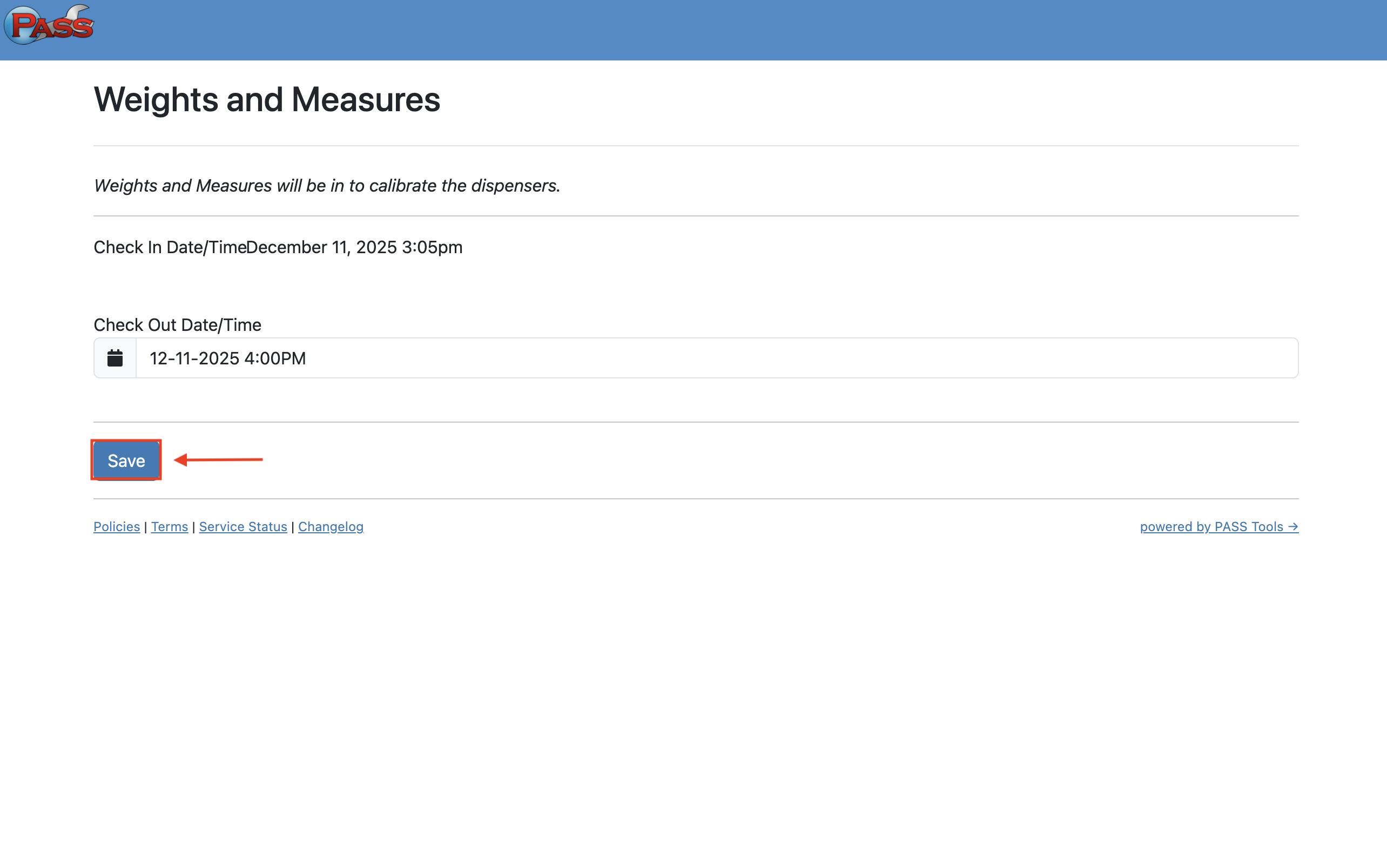1387x868 pixels.
Task: View the Service Status link
Action: 243,526
